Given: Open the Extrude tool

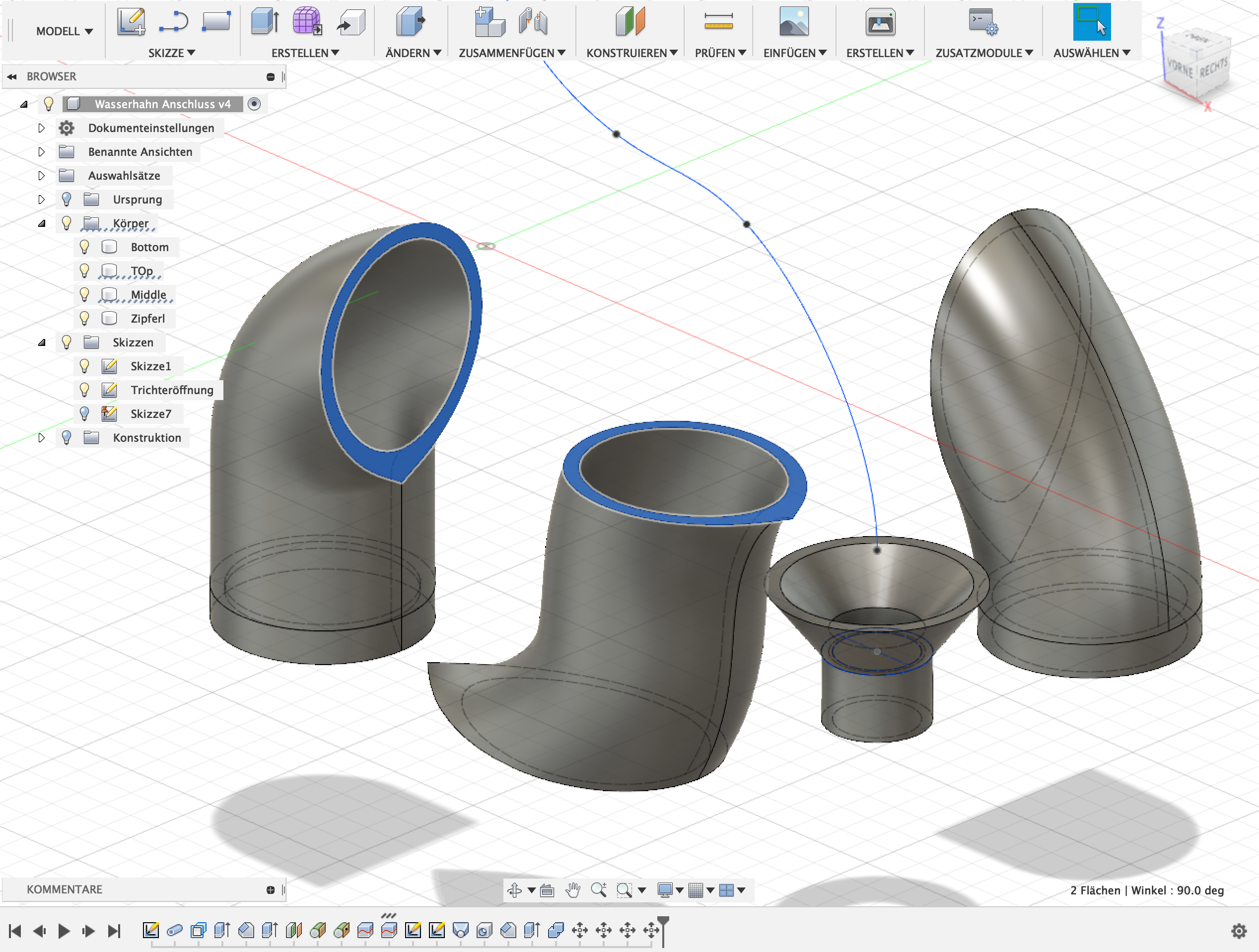Looking at the screenshot, I should click(264, 22).
